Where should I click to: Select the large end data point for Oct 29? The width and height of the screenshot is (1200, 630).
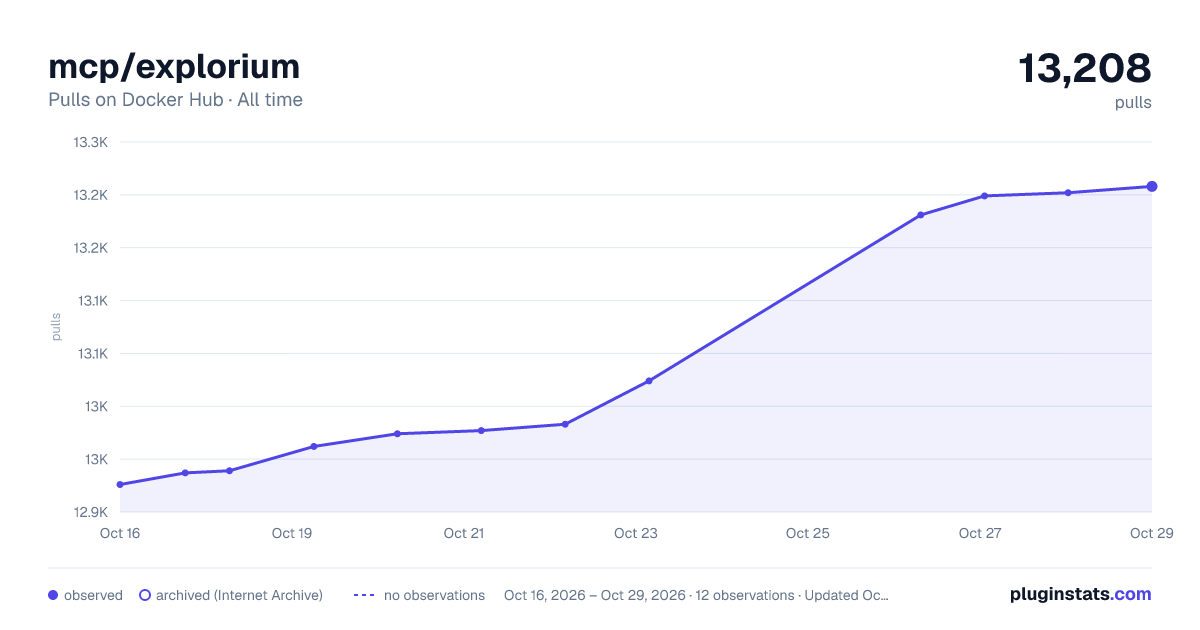click(1152, 186)
